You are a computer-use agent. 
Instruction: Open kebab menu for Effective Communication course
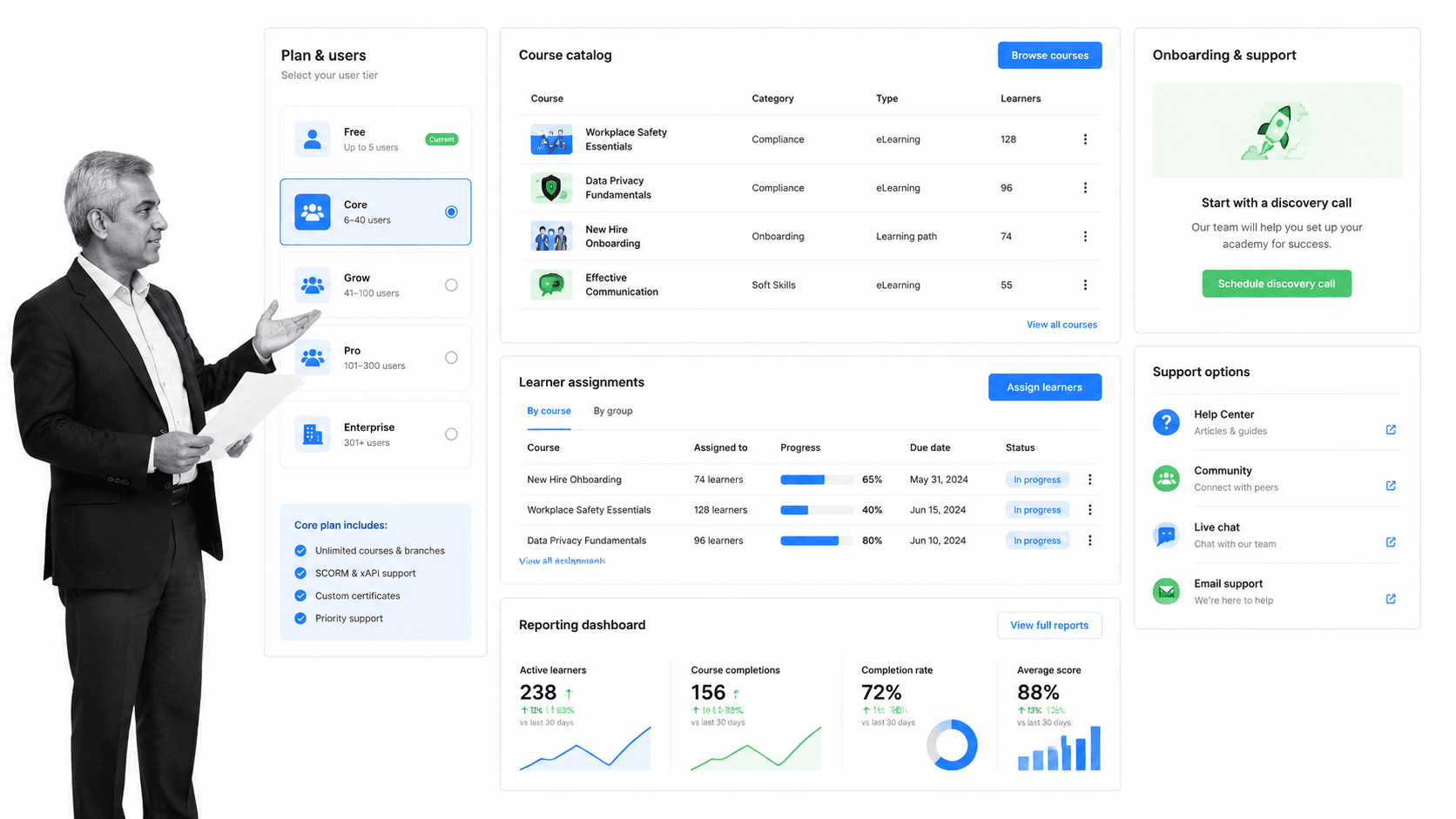point(1085,285)
